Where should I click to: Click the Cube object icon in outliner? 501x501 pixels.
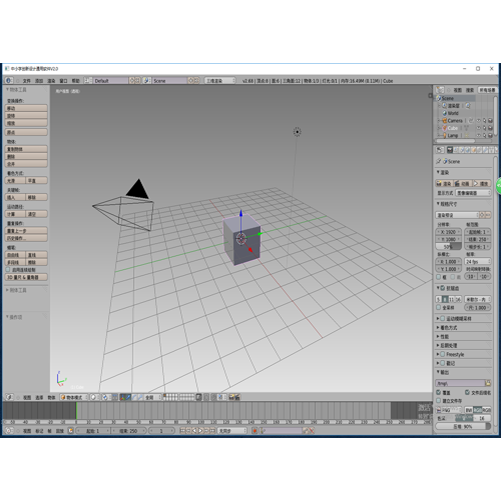(444, 128)
